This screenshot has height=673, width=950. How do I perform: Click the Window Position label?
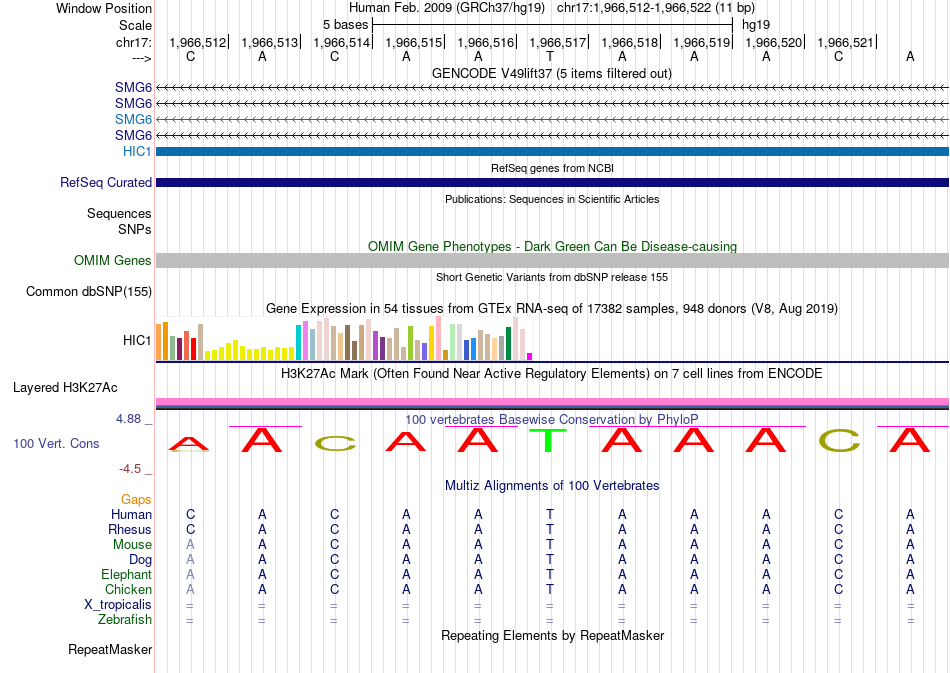pyautogui.click(x=104, y=8)
